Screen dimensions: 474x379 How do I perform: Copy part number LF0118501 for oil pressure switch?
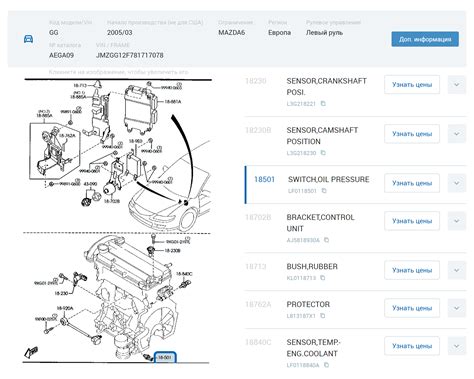[324, 191]
